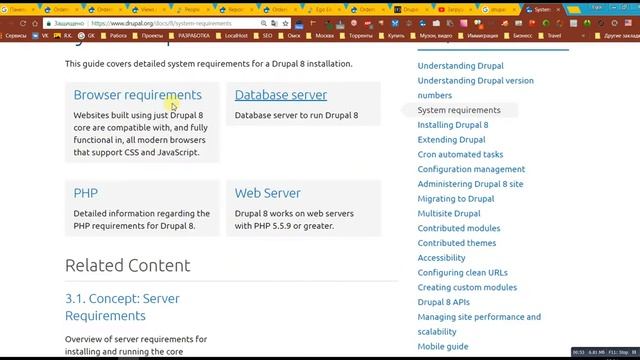Open Understanding Drupal sidebar link

[460, 66]
